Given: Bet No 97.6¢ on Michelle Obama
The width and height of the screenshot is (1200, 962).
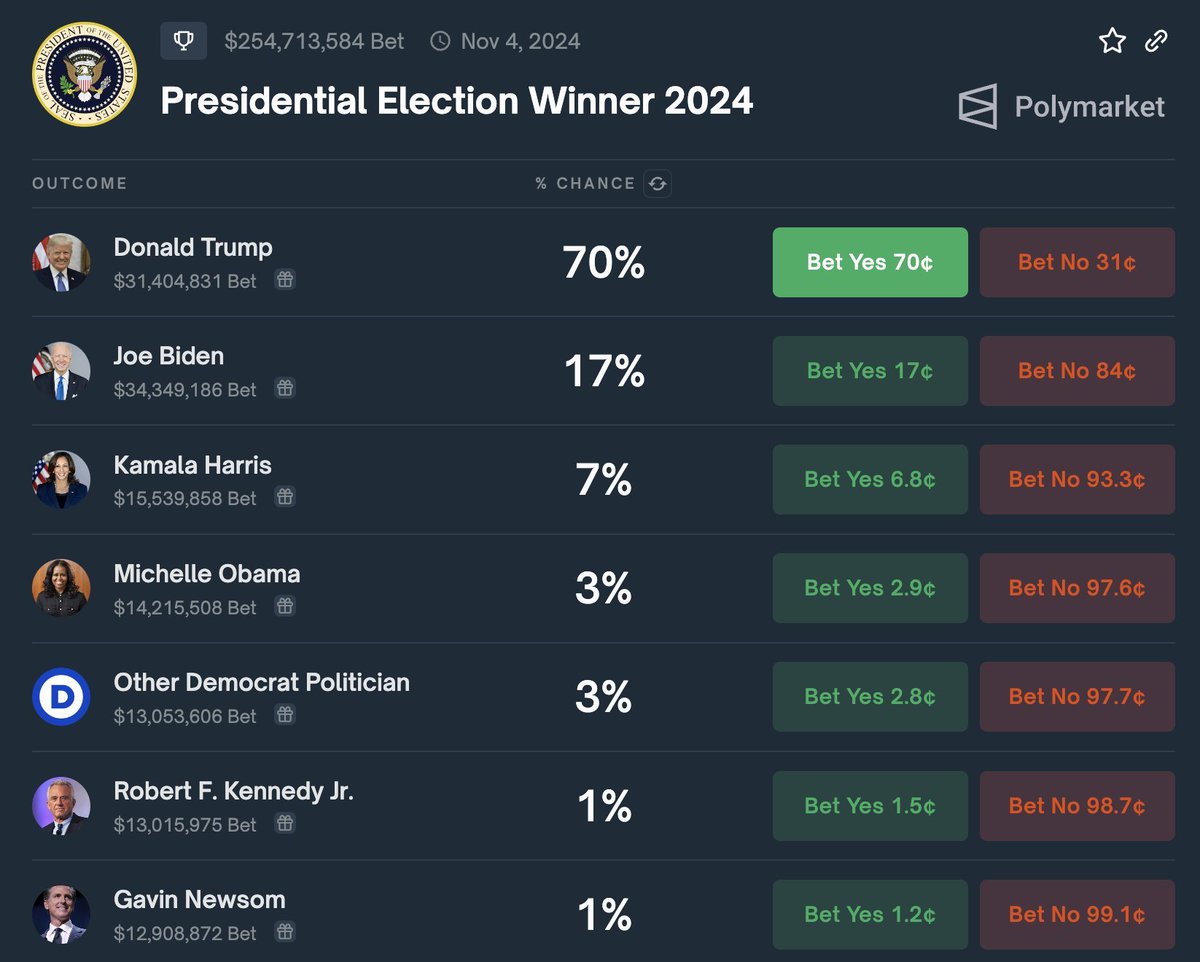Looking at the screenshot, I should pos(1077,588).
